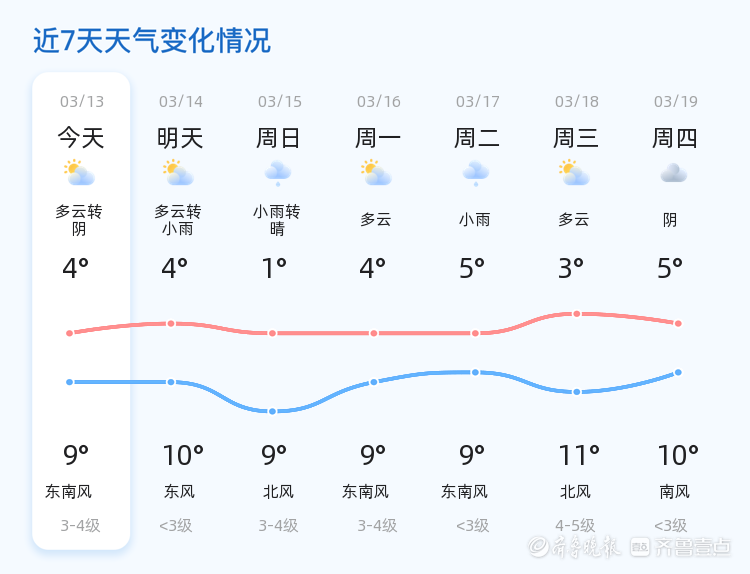Click the rain icon for 周日

278,174
